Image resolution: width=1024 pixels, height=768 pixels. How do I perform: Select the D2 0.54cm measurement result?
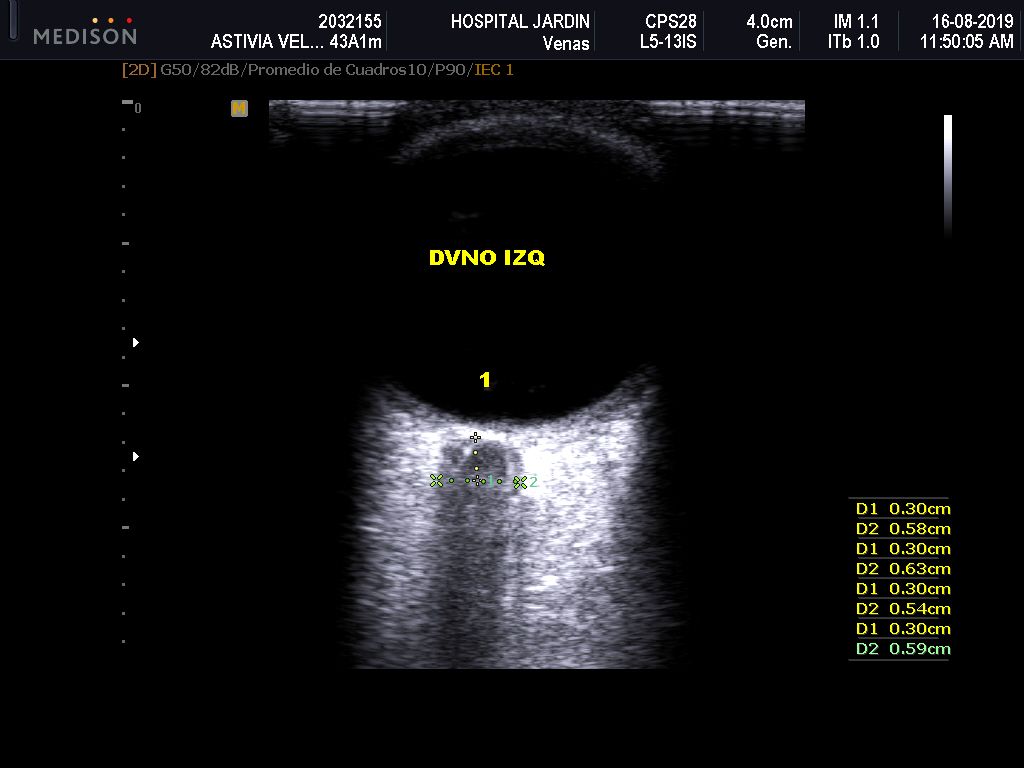(x=902, y=609)
